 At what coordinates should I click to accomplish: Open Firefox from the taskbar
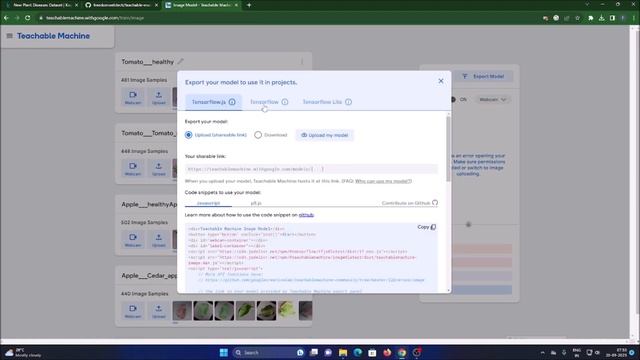coord(387,352)
